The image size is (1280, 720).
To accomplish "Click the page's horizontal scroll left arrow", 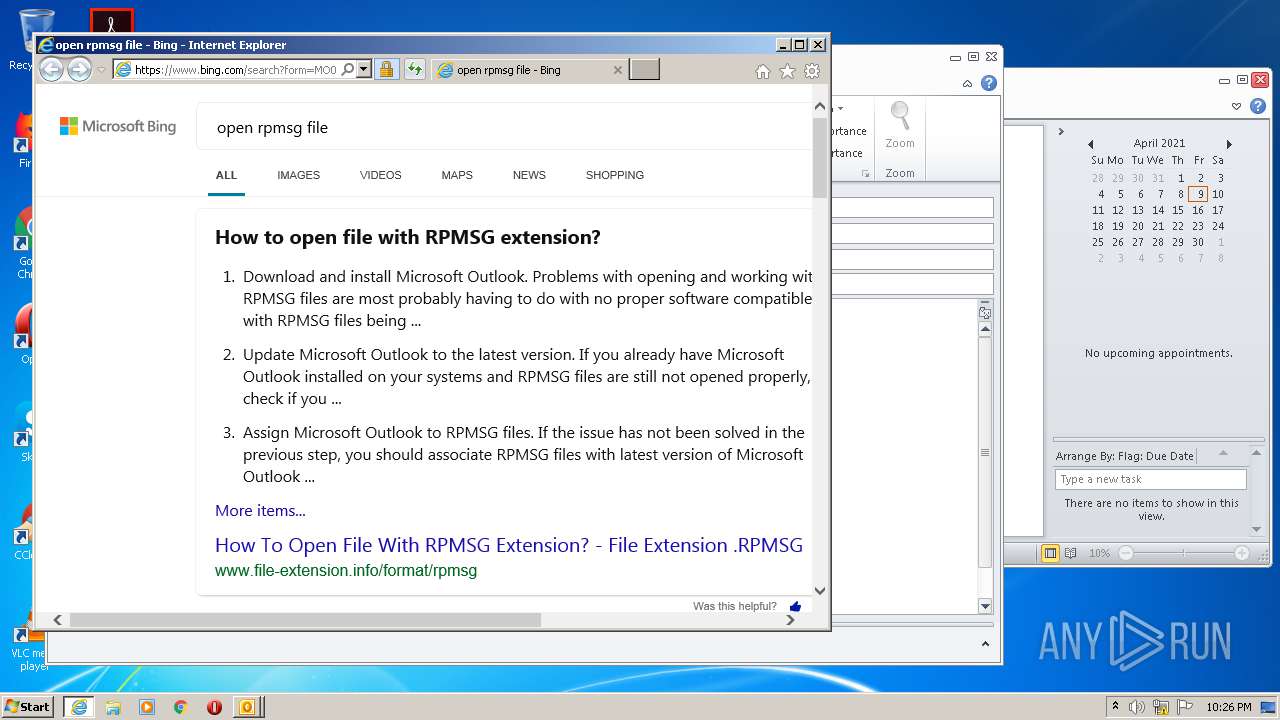I will 57,620.
